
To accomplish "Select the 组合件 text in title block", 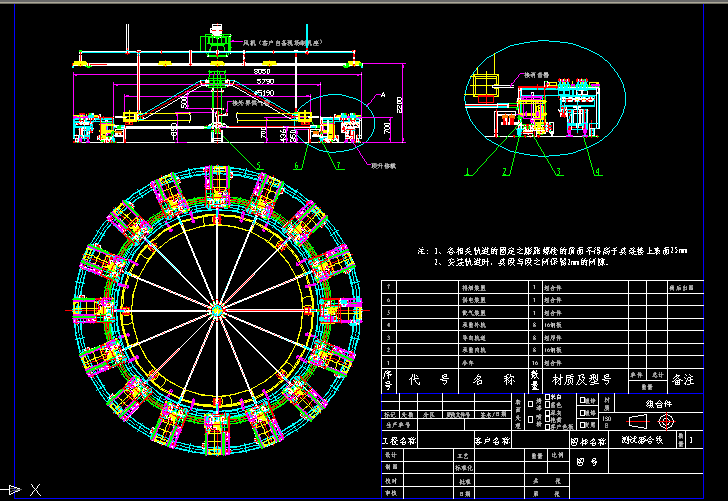I will [660, 403].
